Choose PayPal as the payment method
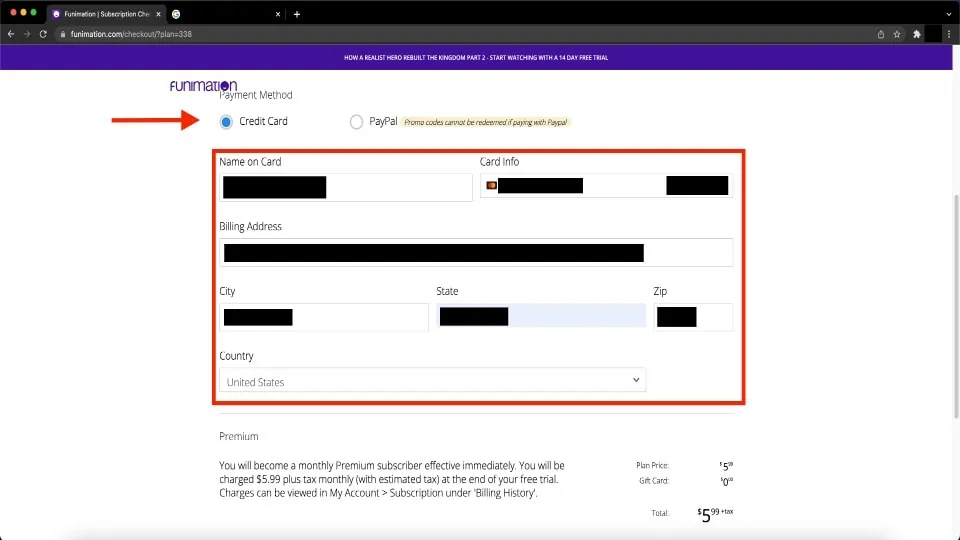 click(x=356, y=122)
